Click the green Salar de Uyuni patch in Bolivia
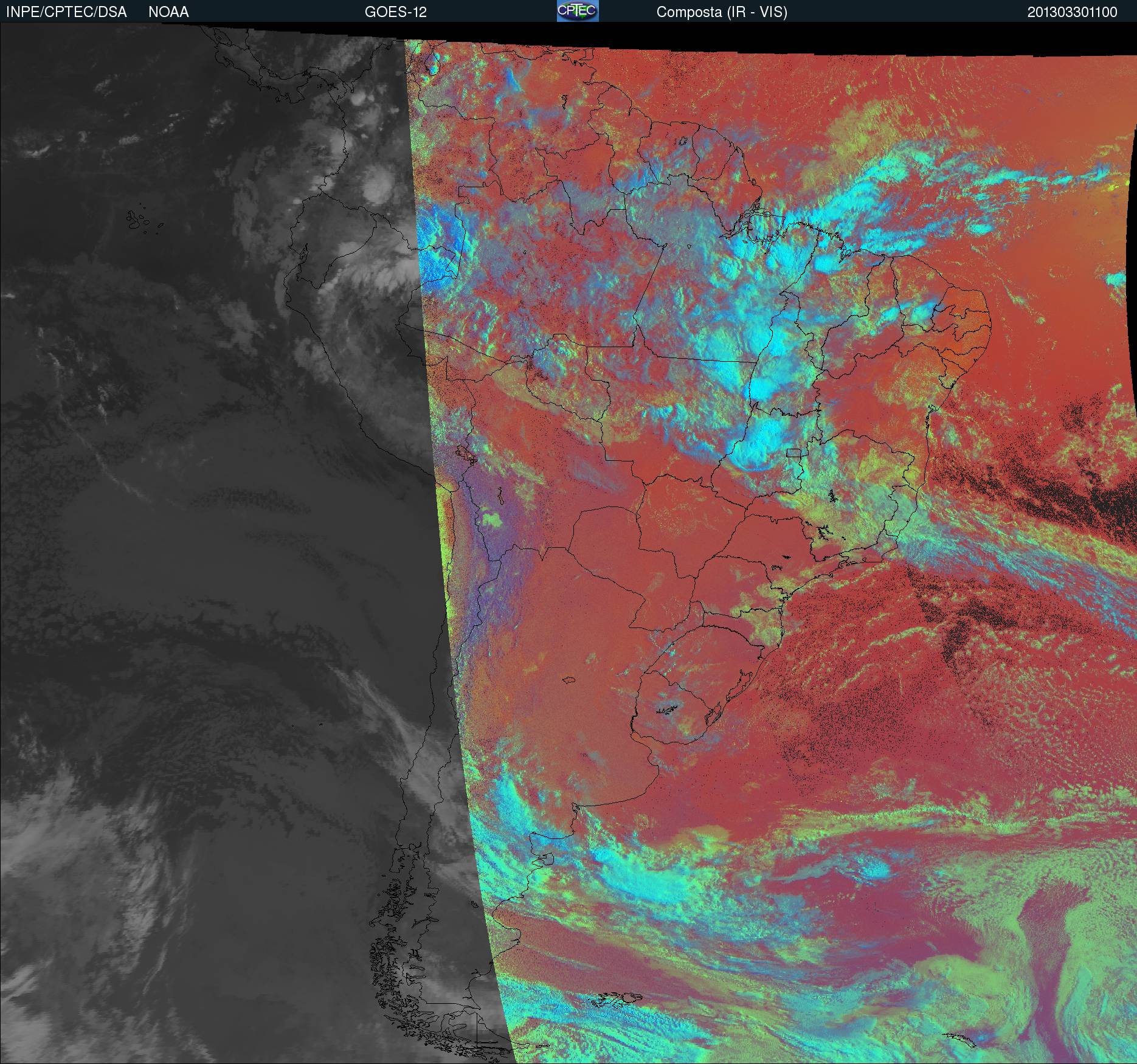Screen dimensions: 1137x1064 [x=491, y=519]
